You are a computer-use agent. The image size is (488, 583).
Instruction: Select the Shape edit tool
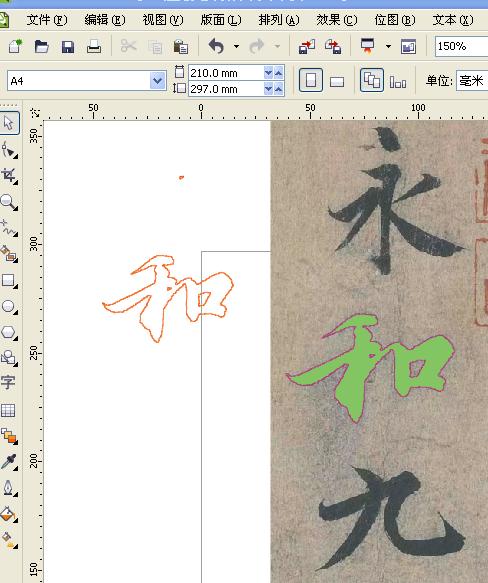9,150
